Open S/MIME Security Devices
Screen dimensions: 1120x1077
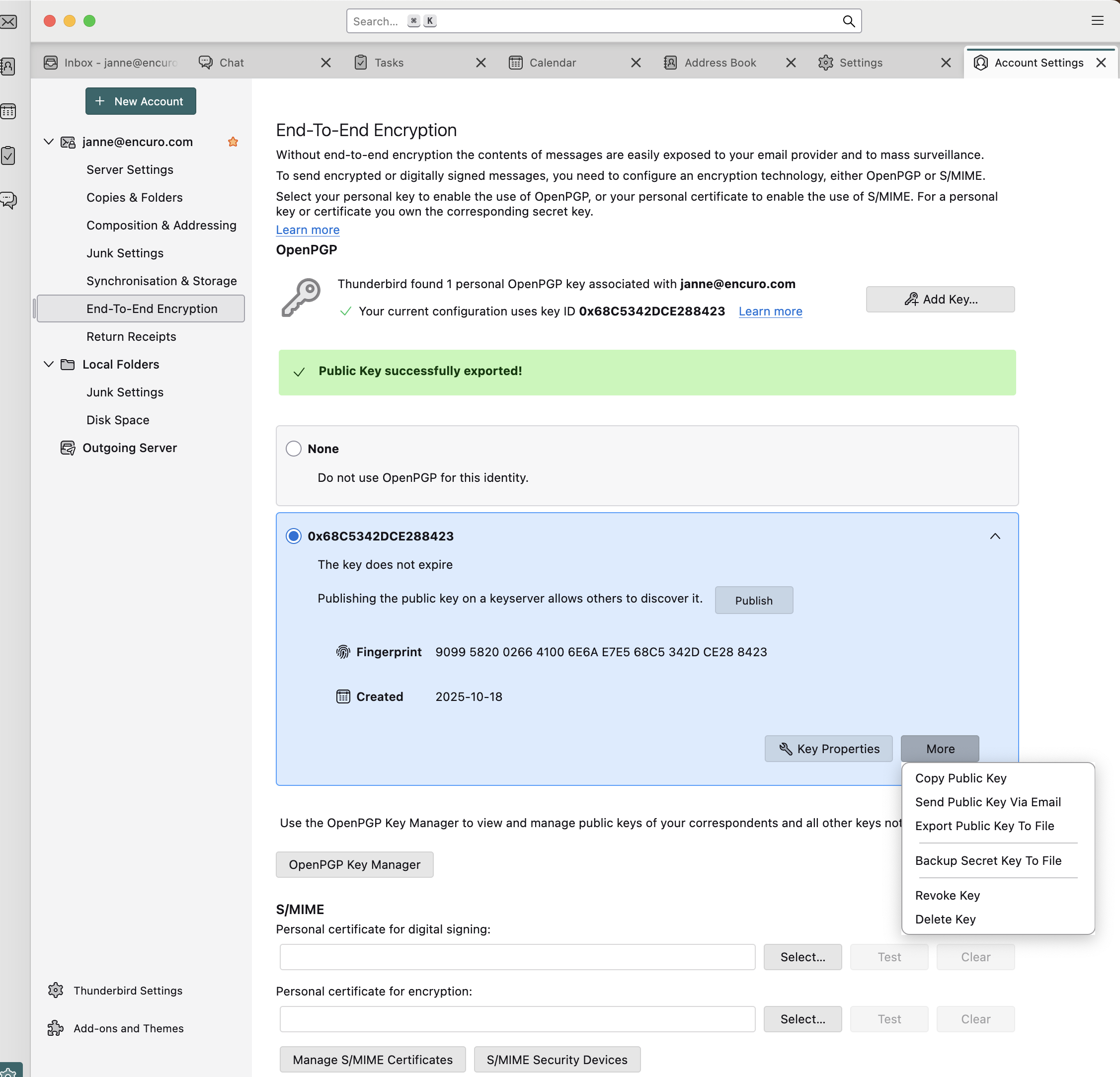pyautogui.click(x=557, y=1060)
